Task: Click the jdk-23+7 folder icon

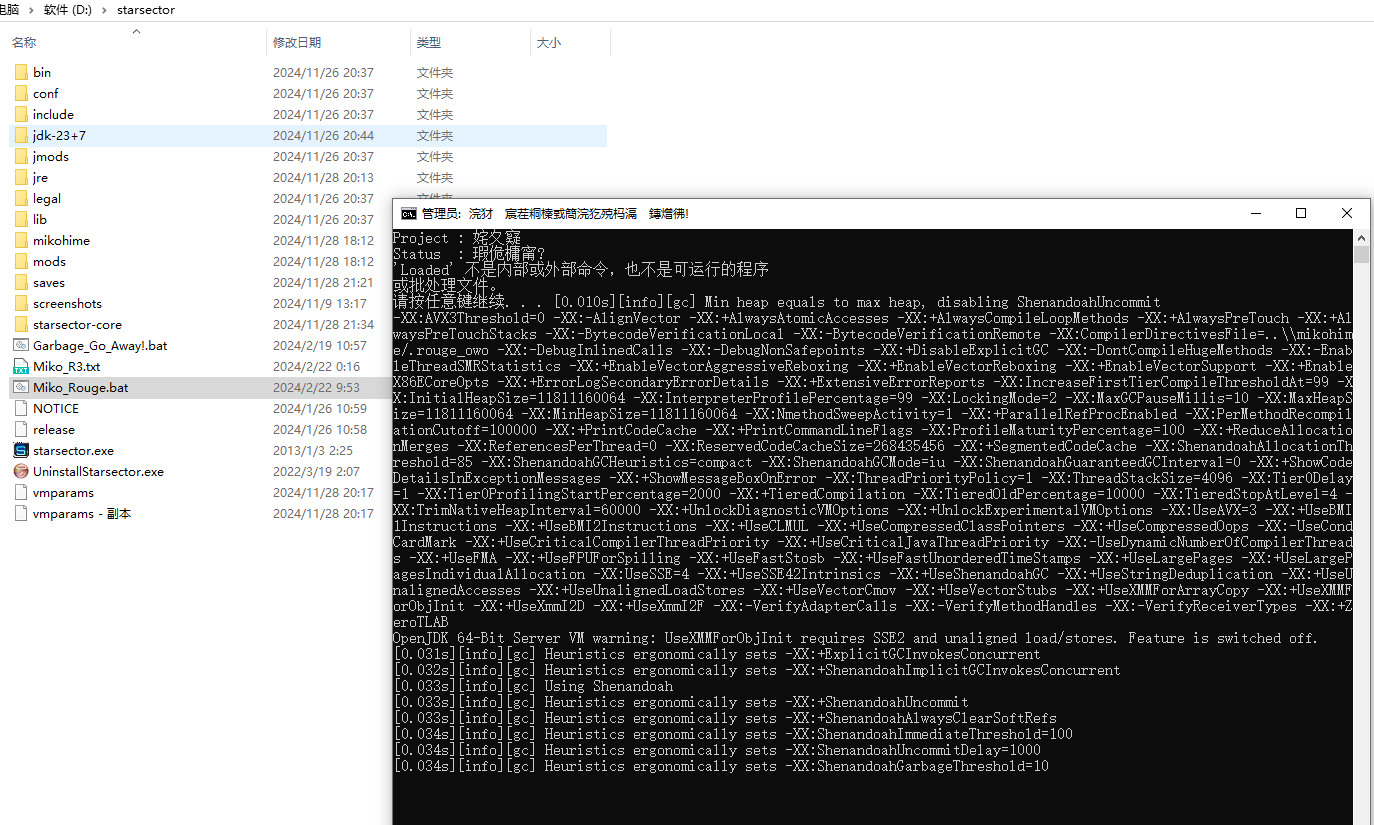Action: (21, 136)
